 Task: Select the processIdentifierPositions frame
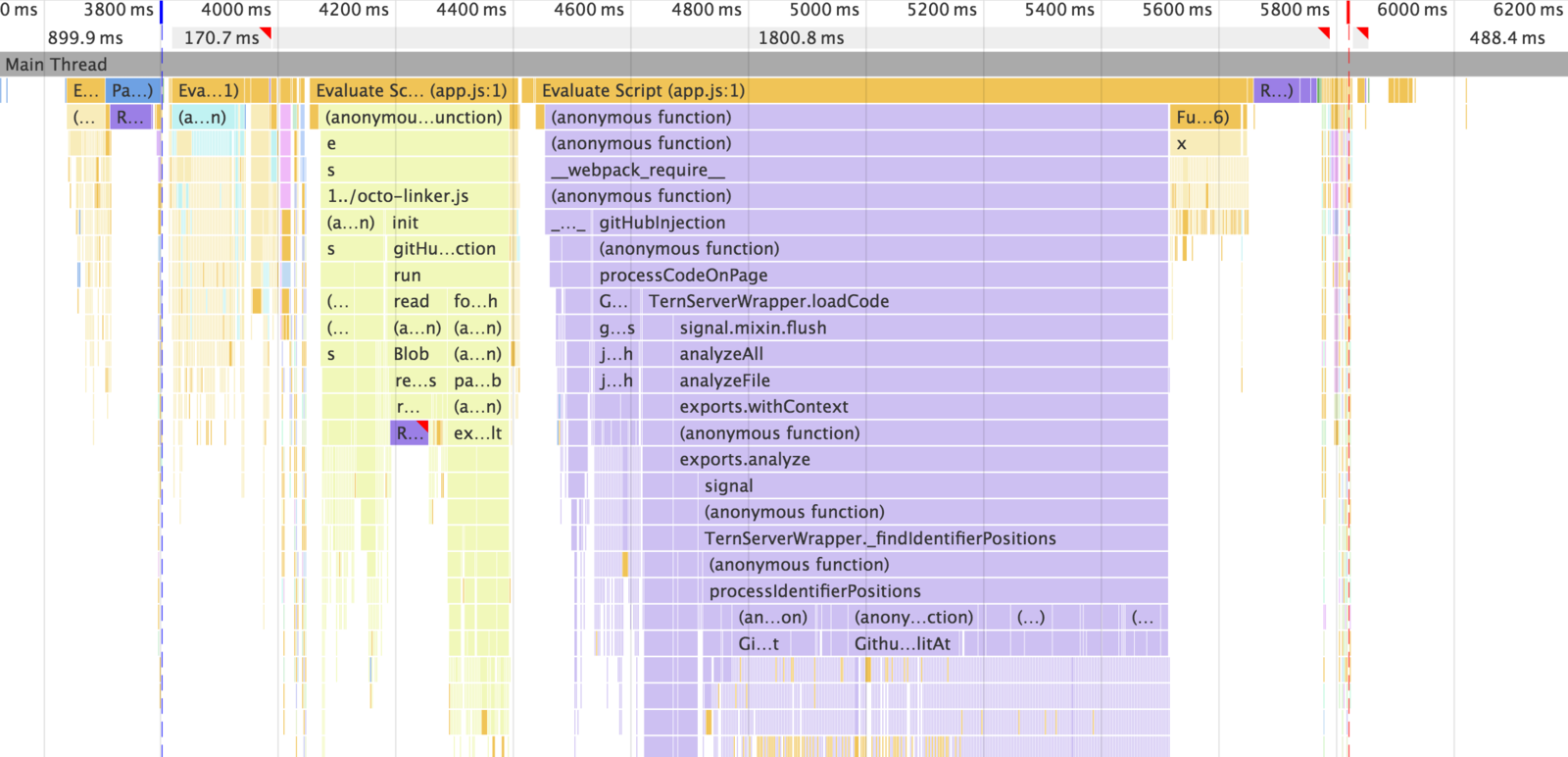935,591
